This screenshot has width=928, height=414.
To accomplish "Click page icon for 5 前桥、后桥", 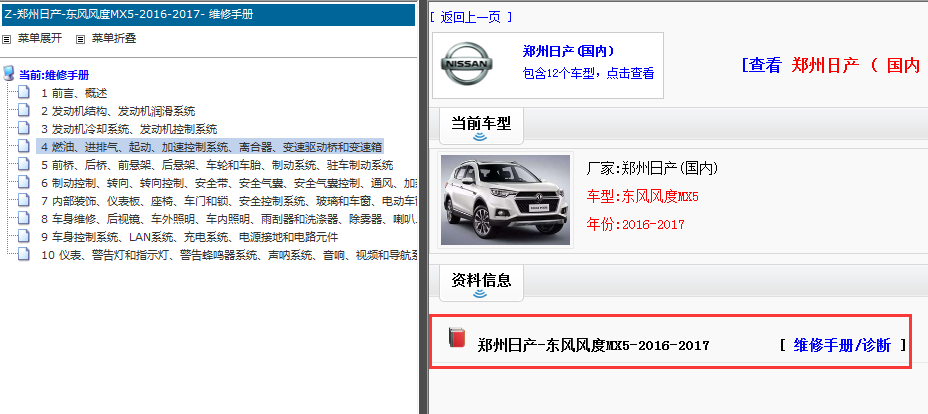I will [x=23, y=164].
